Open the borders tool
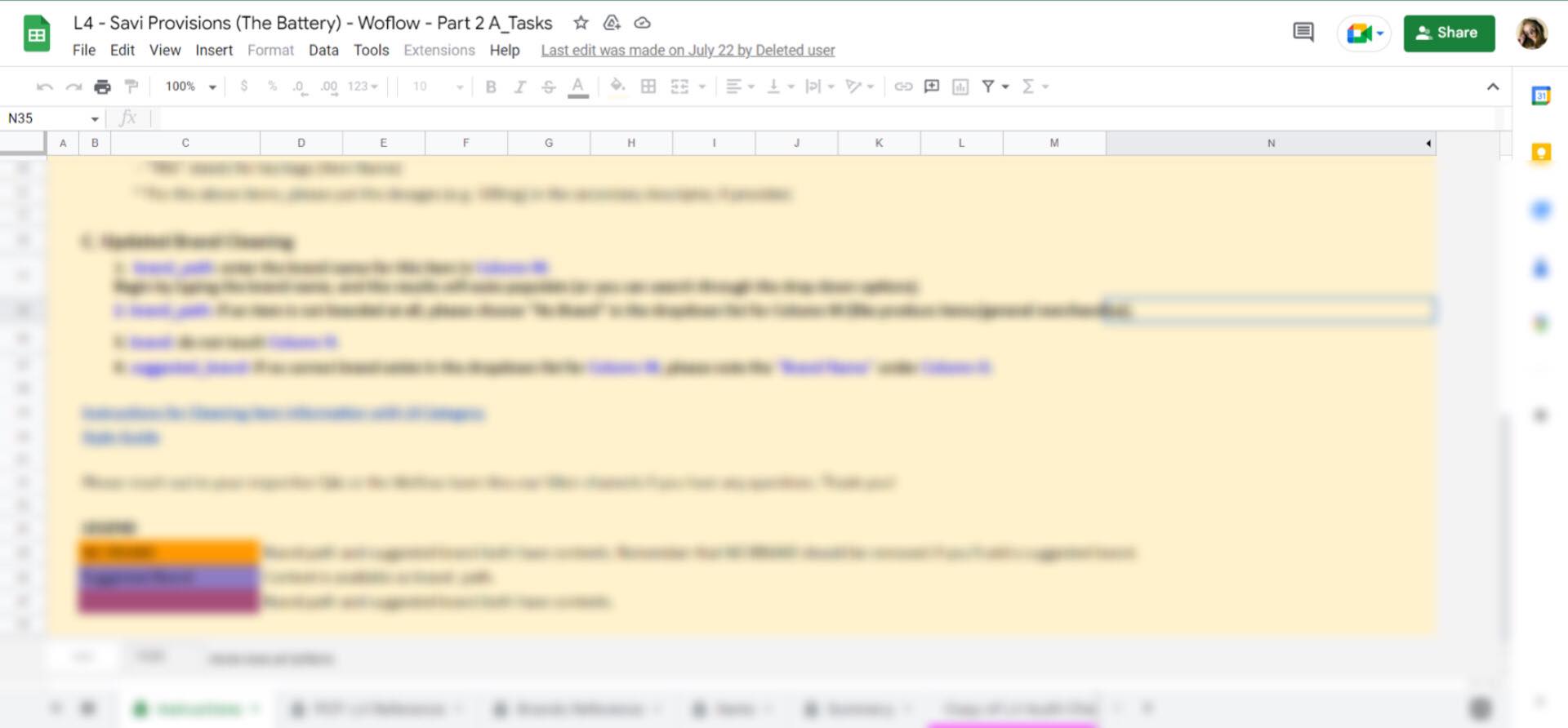The height and width of the screenshot is (728, 1568). coord(648,87)
